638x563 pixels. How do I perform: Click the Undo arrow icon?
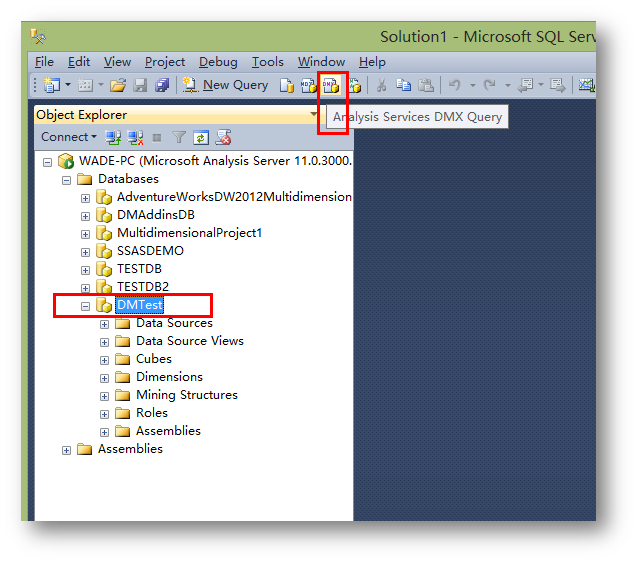[x=455, y=85]
